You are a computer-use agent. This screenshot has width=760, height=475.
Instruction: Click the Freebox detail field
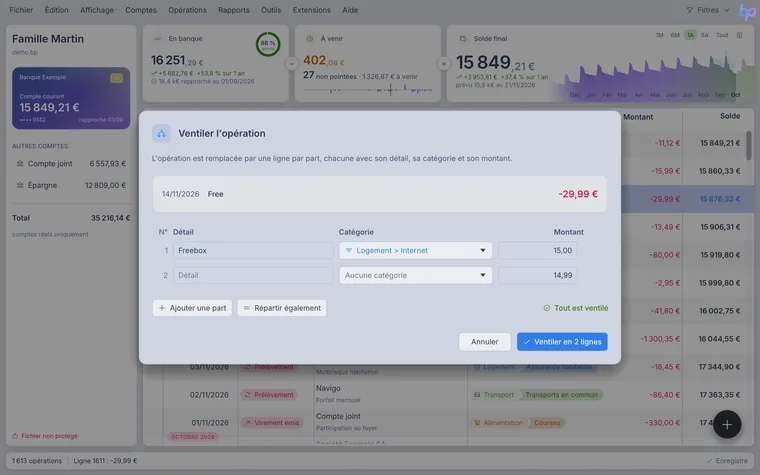click(253, 251)
